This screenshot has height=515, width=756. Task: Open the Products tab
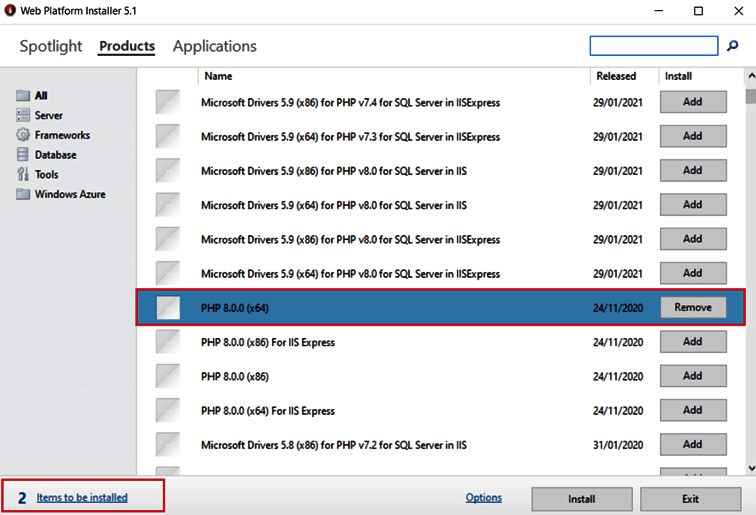click(127, 46)
